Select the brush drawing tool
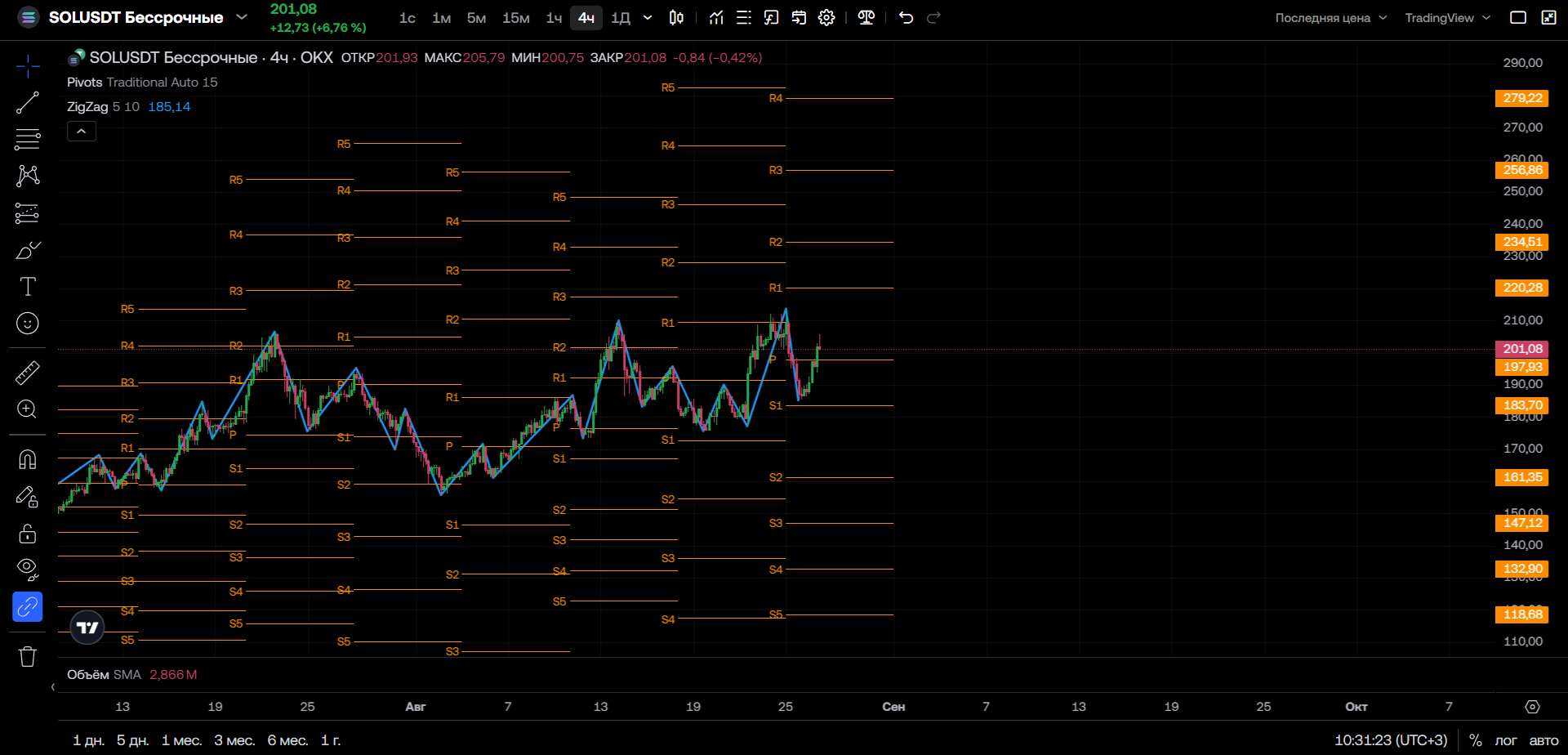 click(x=27, y=250)
